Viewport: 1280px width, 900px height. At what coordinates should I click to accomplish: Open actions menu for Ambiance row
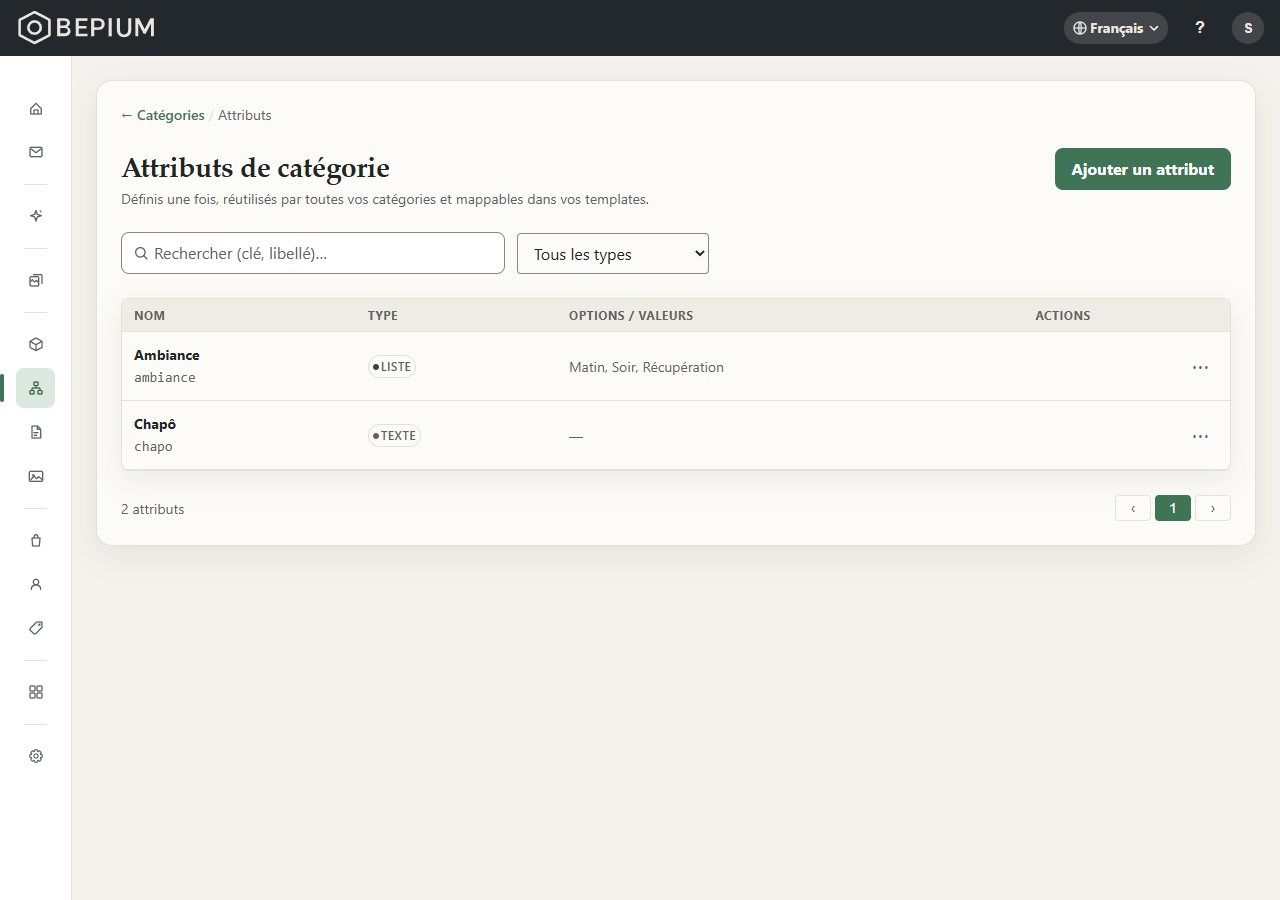tap(1200, 367)
